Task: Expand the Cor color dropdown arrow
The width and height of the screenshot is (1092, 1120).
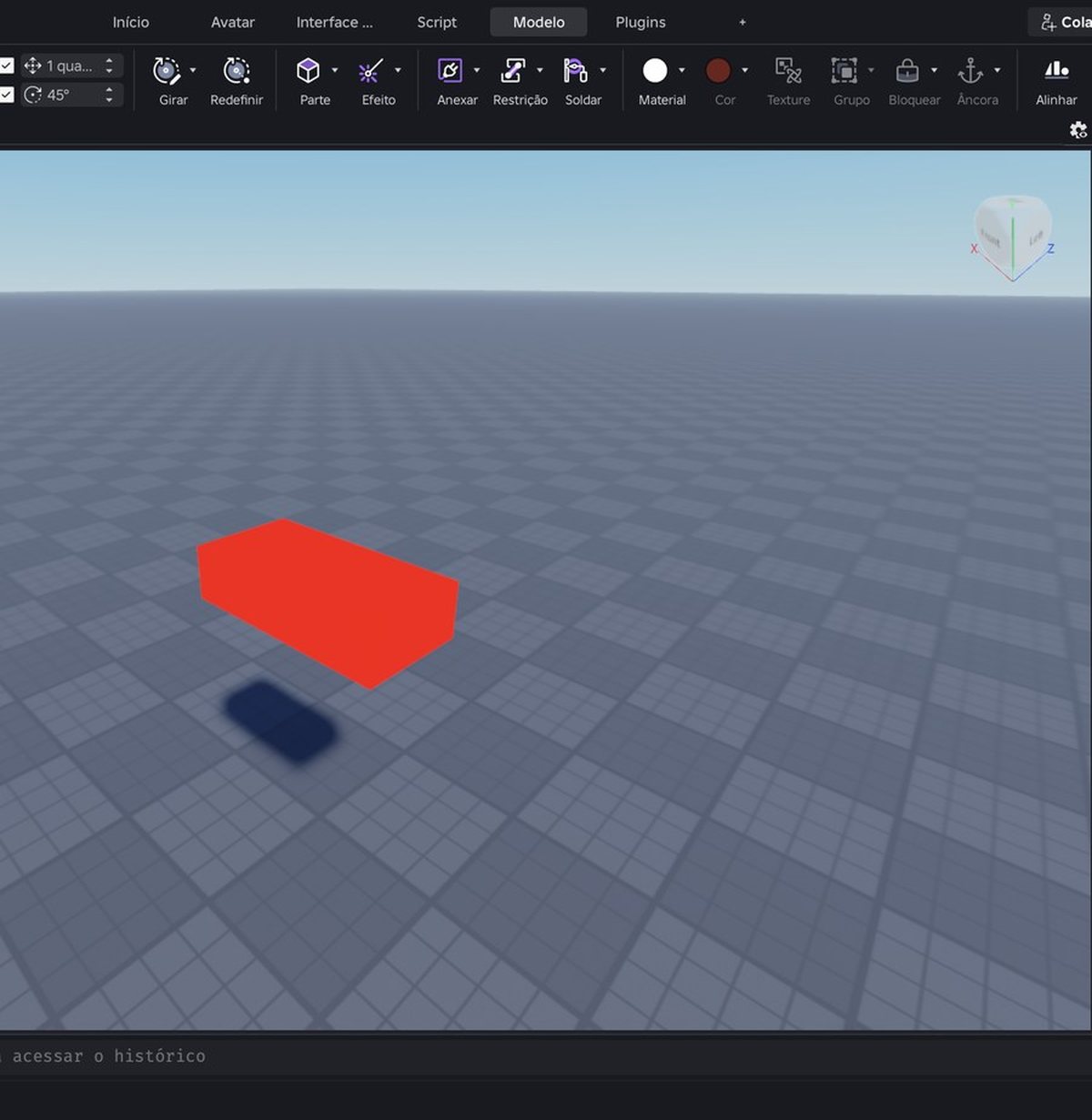Action: pos(745,71)
